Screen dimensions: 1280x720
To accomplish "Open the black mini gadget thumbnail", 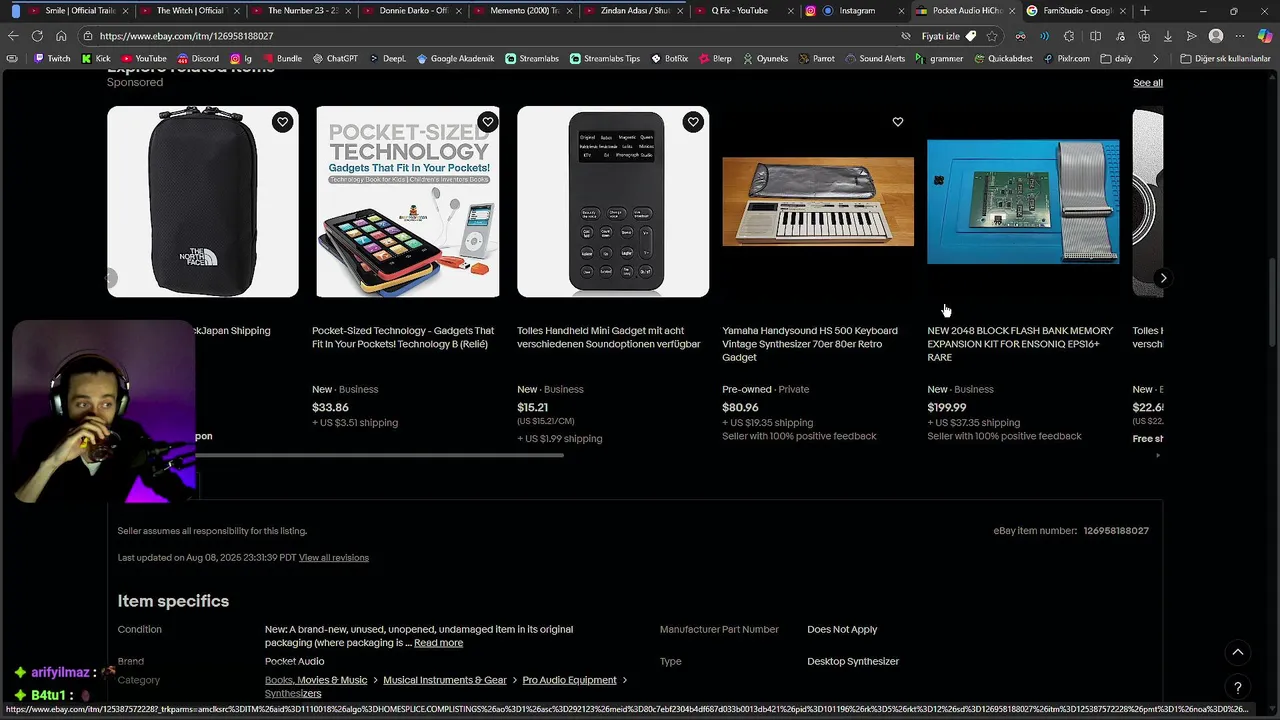I will point(613,202).
